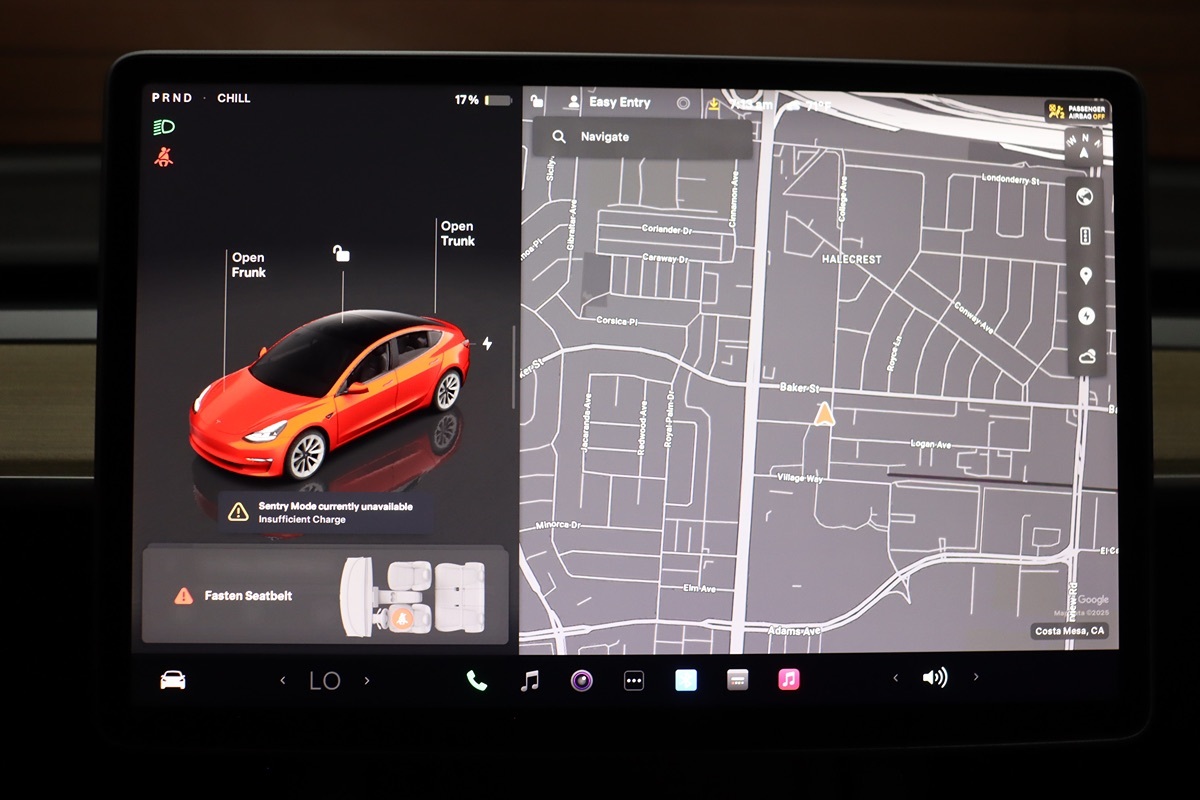Lower temperature with left arrow beside LO
Image resolution: width=1200 pixels, height=800 pixels.
tap(283, 681)
